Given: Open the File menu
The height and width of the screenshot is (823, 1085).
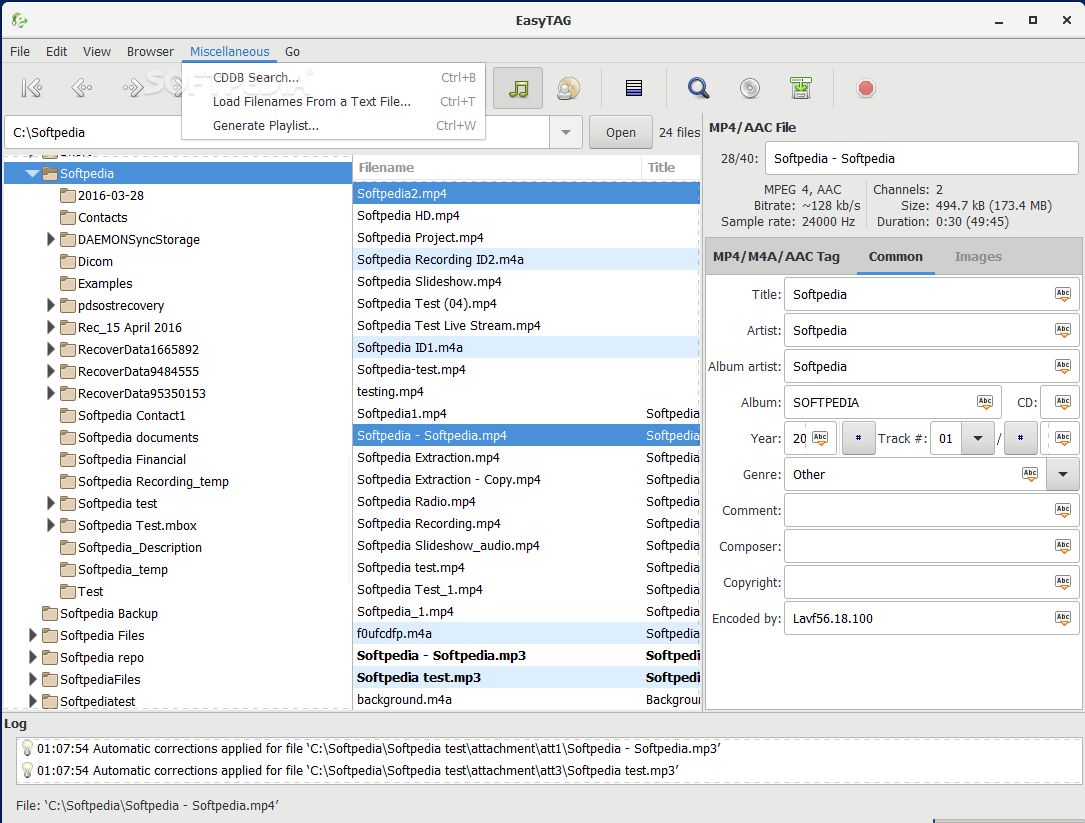Looking at the screenshot, I should coord(20,51).
